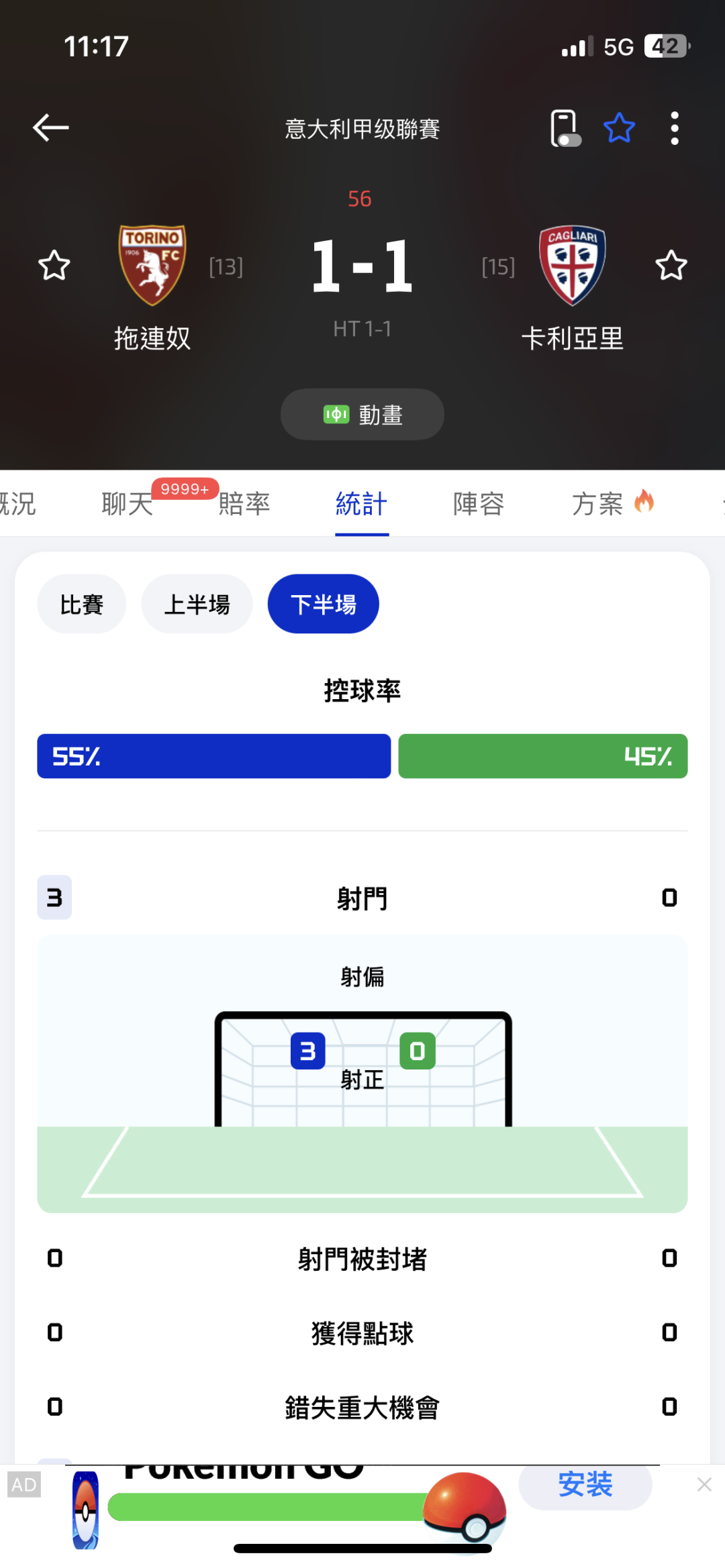
Task: Tap the Torino team crest
Action: coord(152,265)
